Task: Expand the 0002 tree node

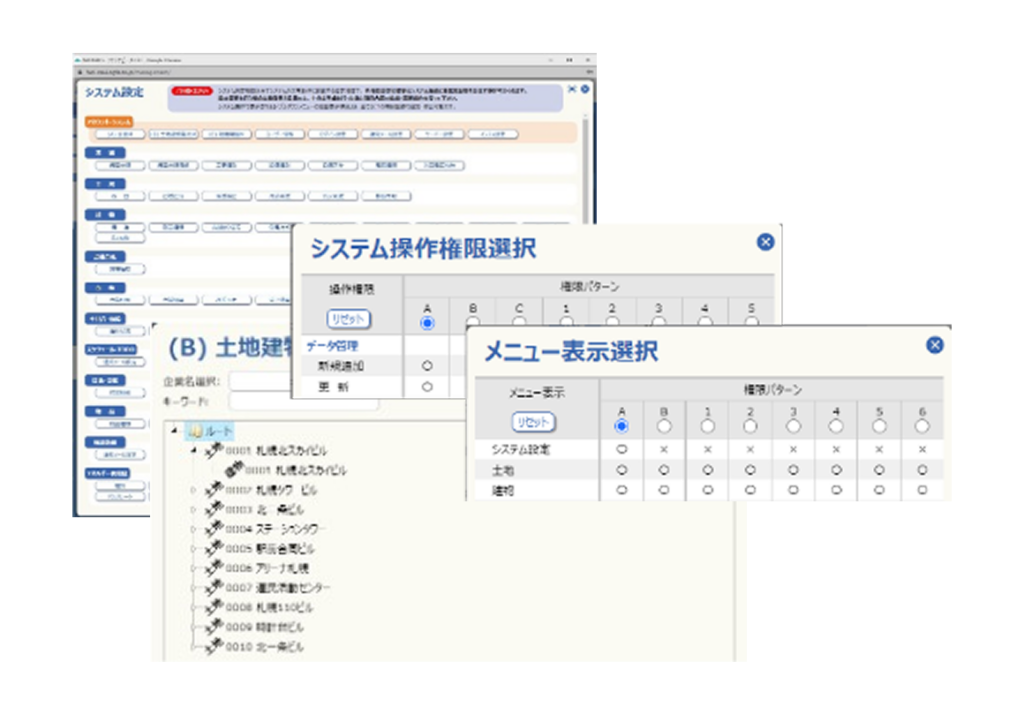Action: (x=193, y=490)
